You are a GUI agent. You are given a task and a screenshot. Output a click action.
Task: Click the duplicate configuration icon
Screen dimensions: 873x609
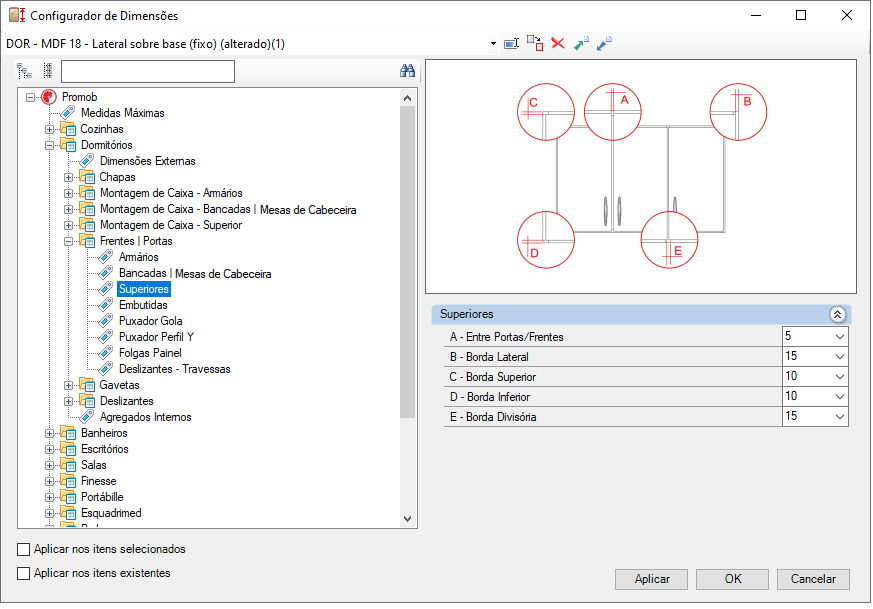coord(535,43)
